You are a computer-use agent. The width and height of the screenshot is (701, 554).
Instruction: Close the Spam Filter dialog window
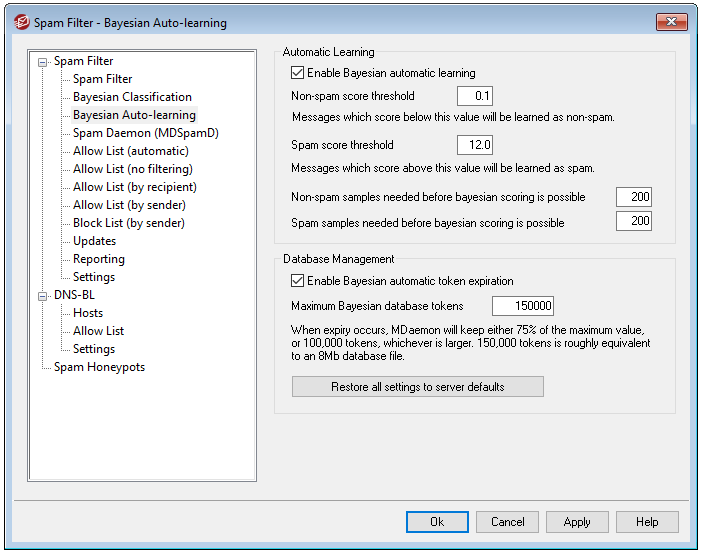(672, 22)
